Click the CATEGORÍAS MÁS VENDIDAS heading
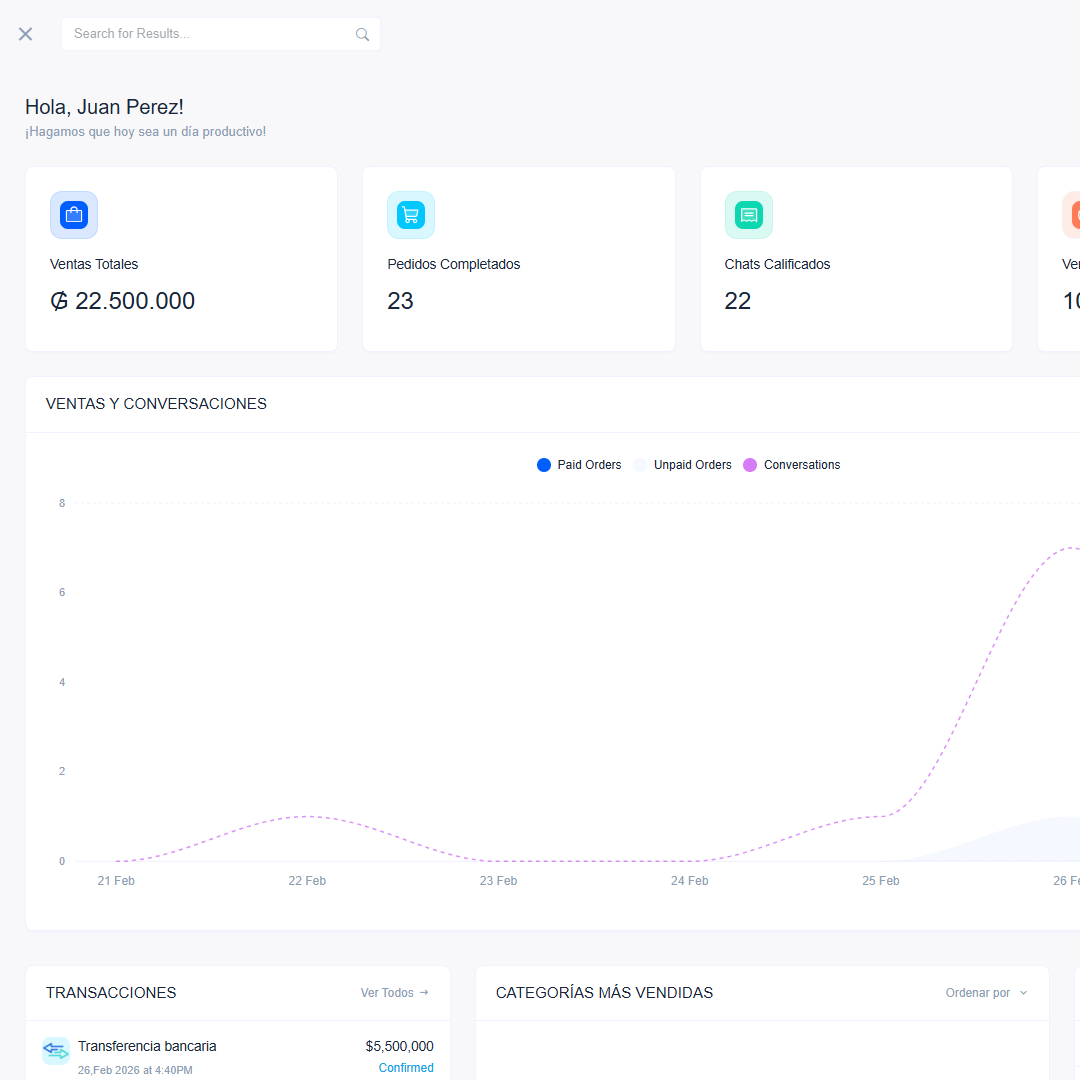 604,993
